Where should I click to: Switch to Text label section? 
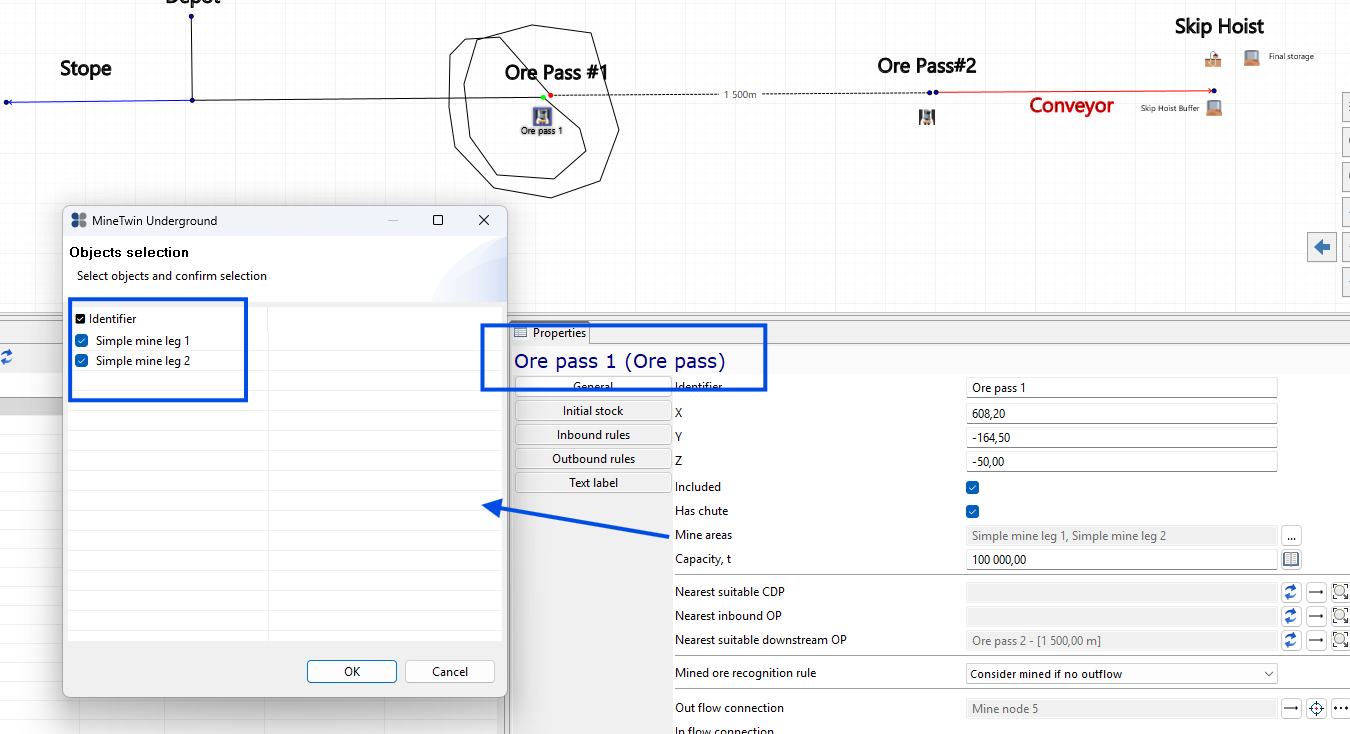(593, 483)
